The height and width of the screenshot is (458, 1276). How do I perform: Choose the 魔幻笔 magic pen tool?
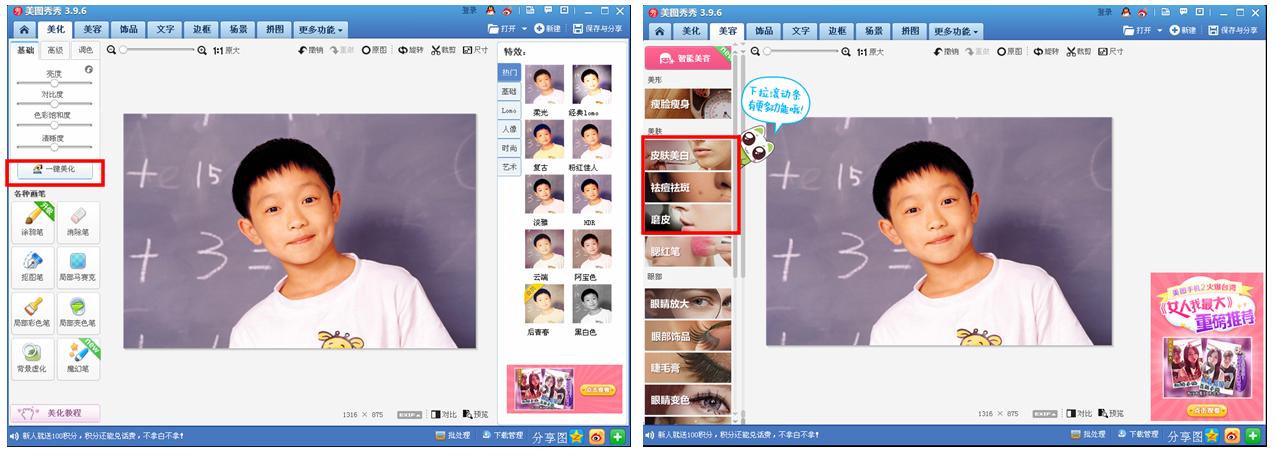tap(77, 357)
